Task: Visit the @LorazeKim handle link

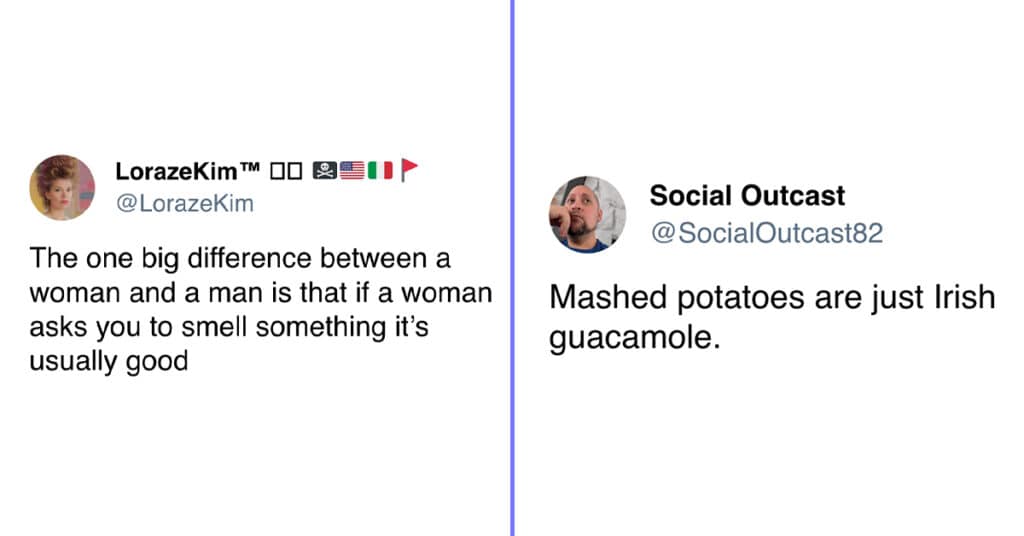Action: 185,203
